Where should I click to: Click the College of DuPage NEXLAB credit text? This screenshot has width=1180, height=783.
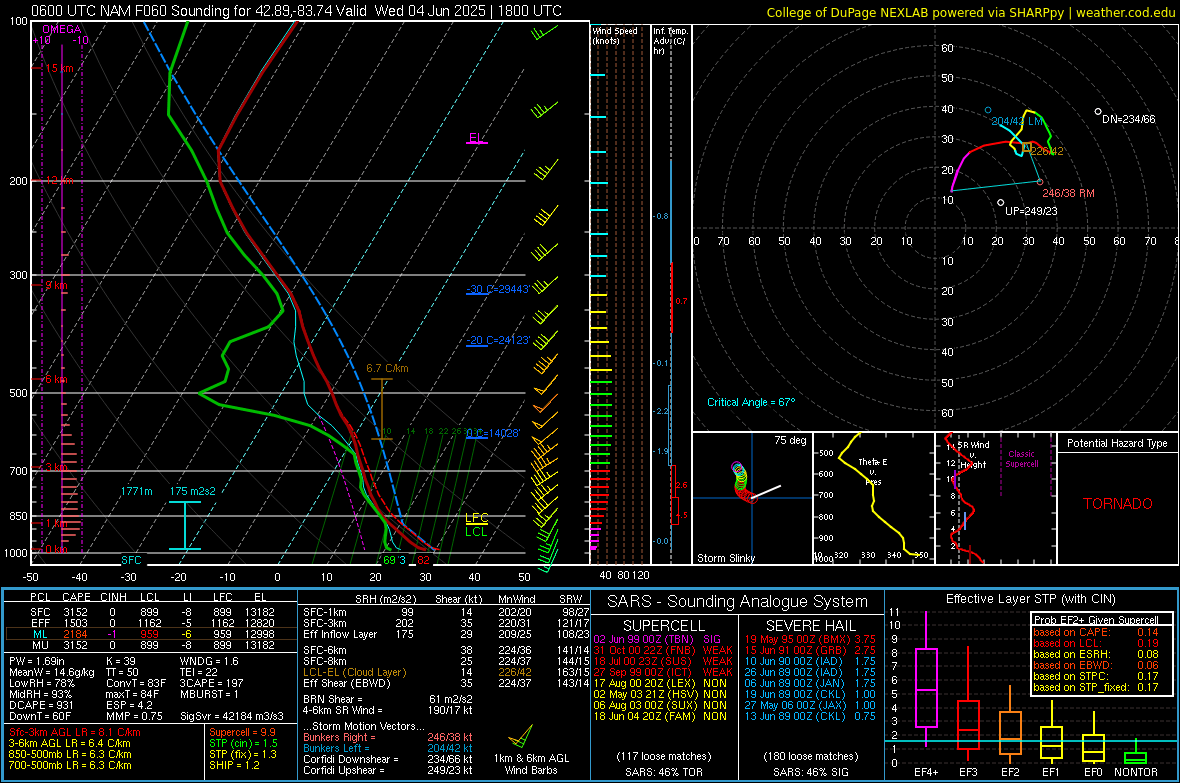coord(970,12)
